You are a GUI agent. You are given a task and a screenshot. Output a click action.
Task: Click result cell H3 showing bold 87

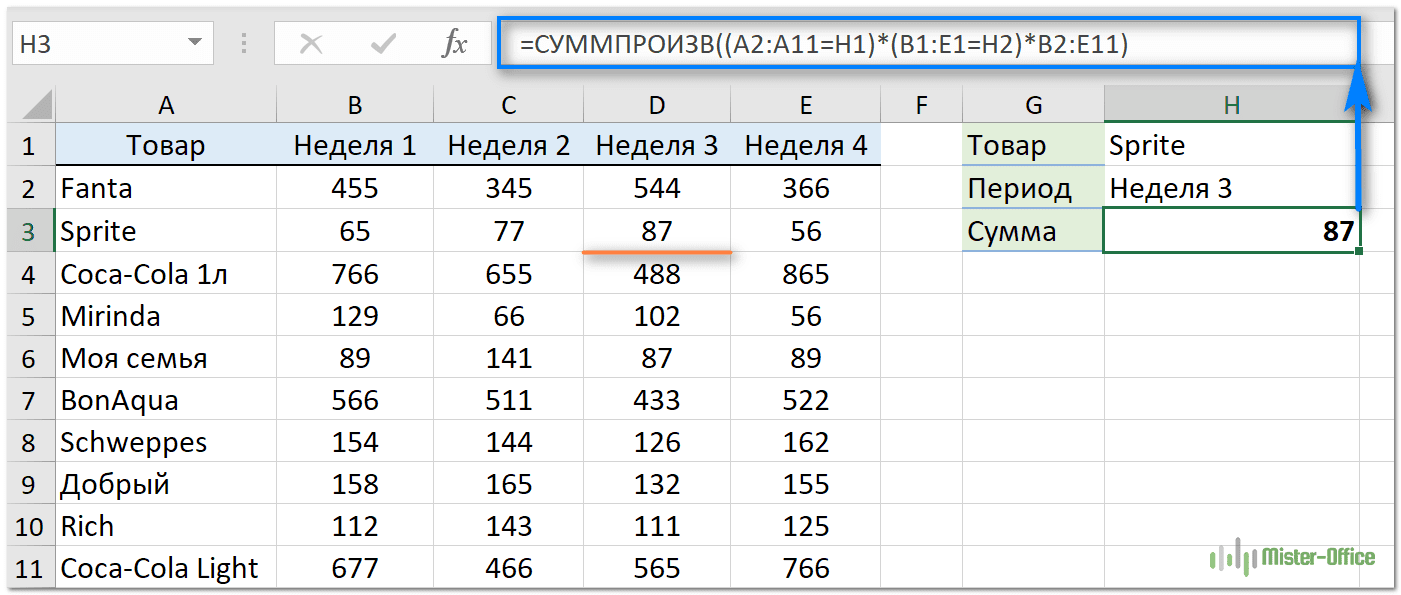coord(1232,231)
